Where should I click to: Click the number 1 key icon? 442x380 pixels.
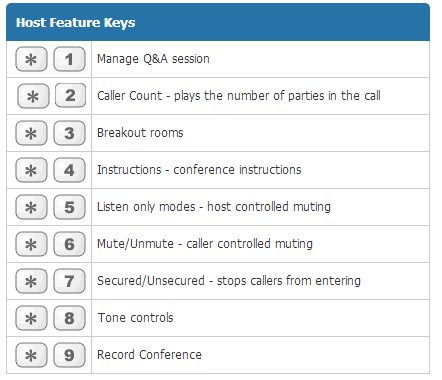(69, 59)
